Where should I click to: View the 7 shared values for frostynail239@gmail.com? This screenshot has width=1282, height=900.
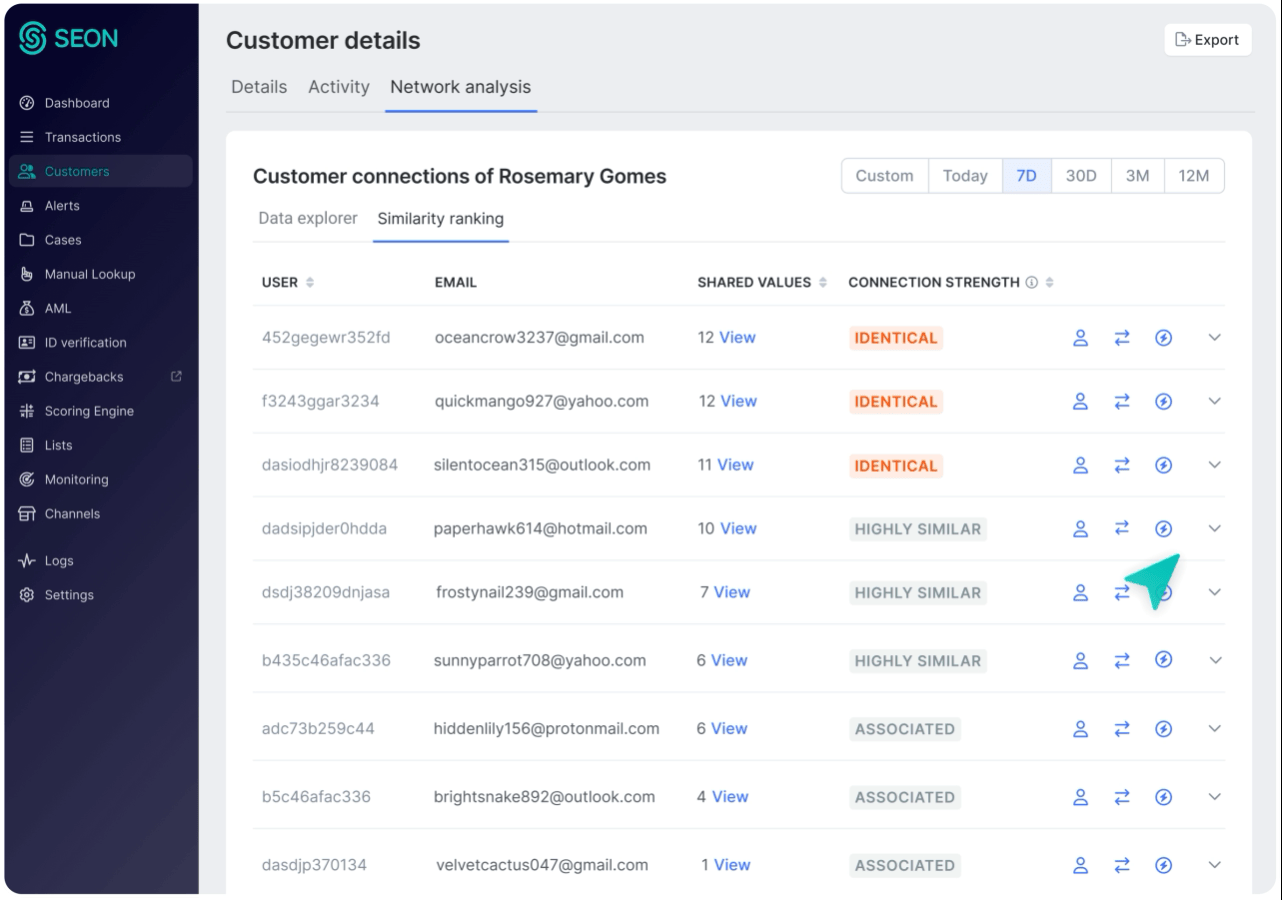[x=731, y=593]
